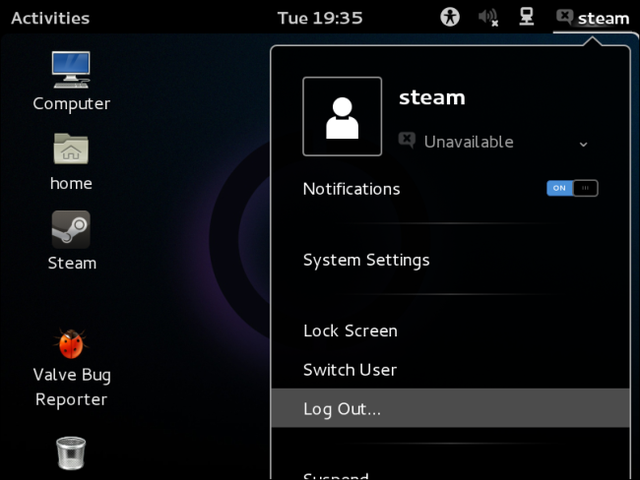Open the accessibility menu icon
This screenshot has width=640, height=480.
[450, 18]
